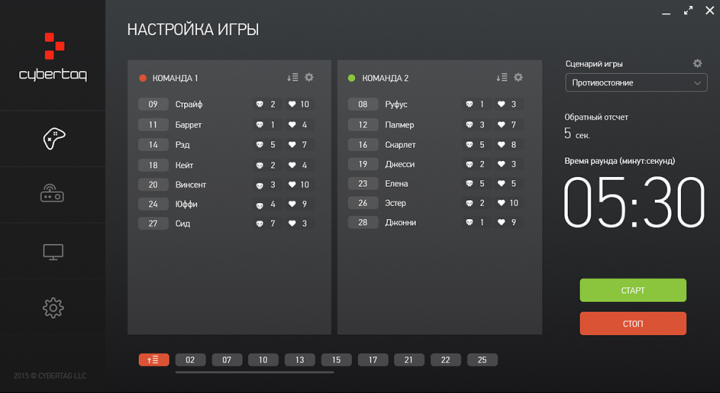Click the orange sort-up button for unassigned players
720x393 pixels.
154,360
